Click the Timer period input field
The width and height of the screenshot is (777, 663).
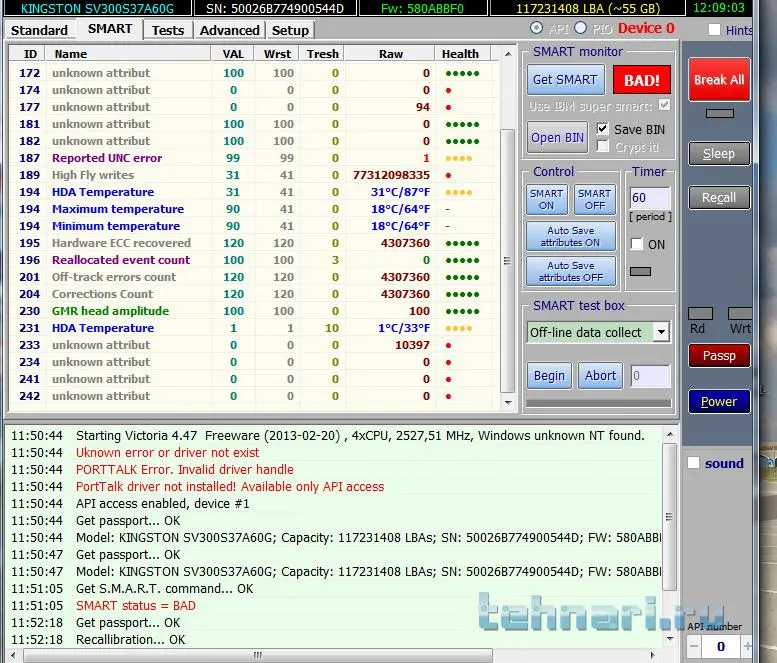coord(650,198)
